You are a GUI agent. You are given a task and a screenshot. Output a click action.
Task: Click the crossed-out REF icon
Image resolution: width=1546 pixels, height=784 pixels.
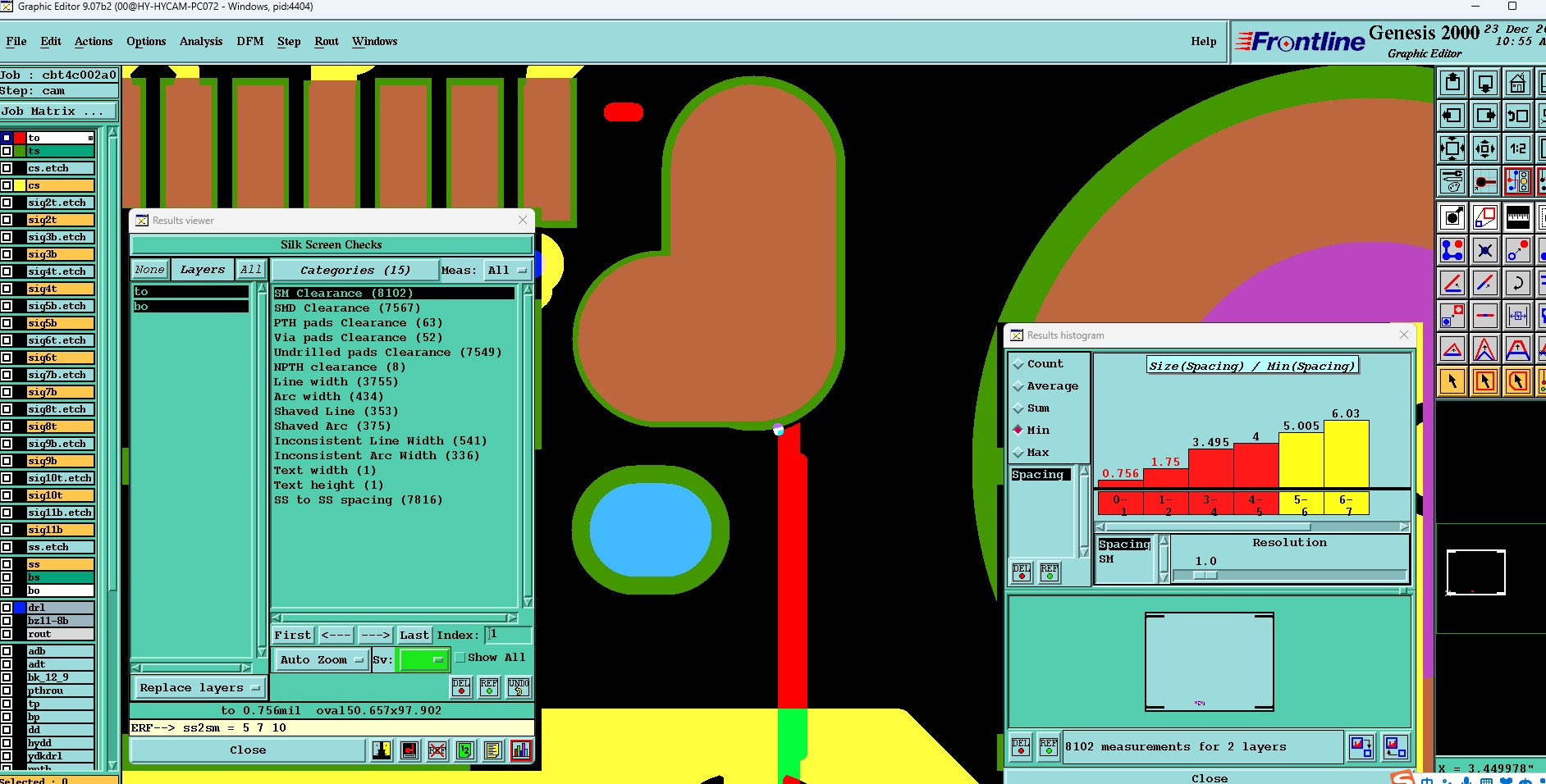pyautogui.click(x=437, y=750)
